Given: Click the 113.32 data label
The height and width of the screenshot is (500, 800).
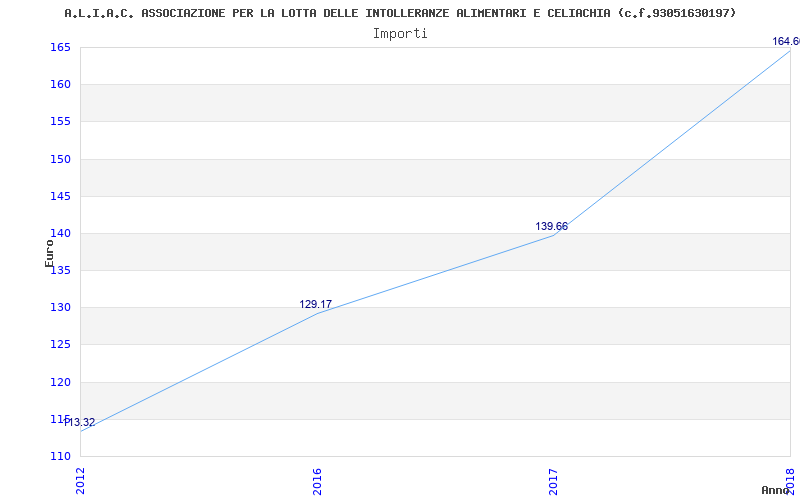Looking at the screenshot, I should click(x=80, y=422).
